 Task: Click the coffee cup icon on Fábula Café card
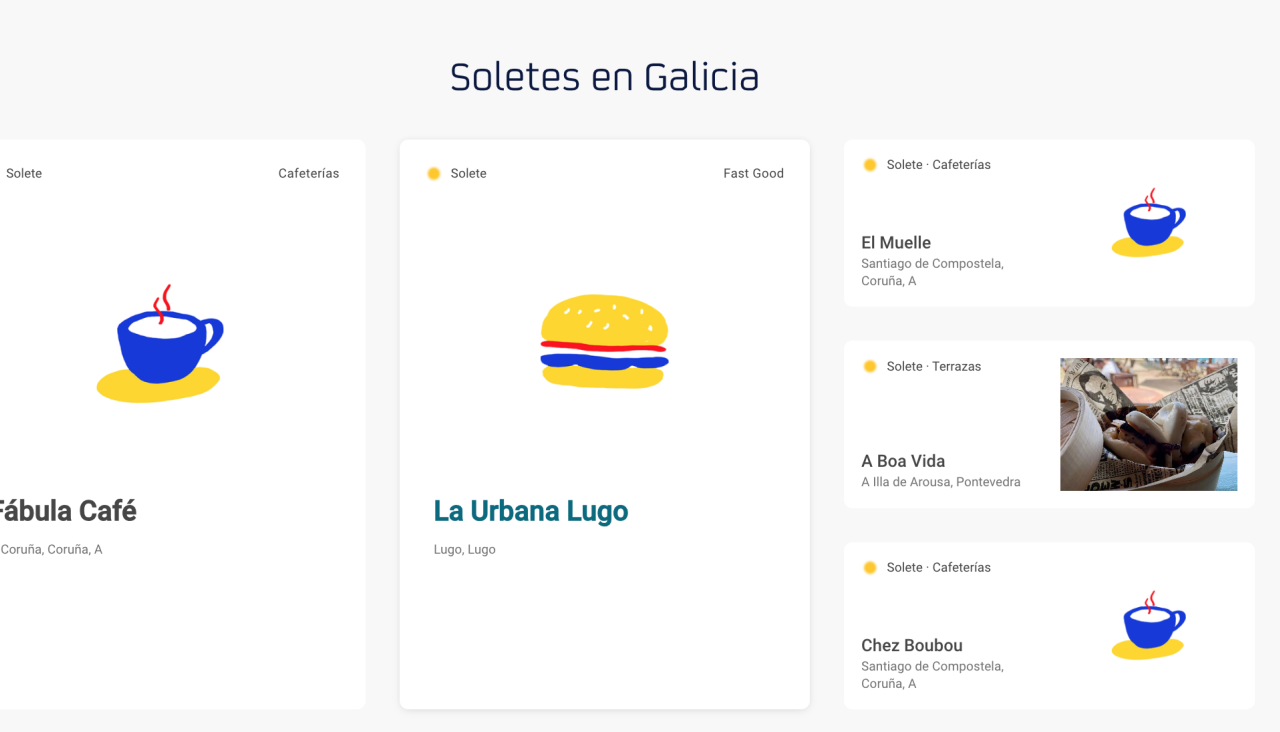point(160,345)
